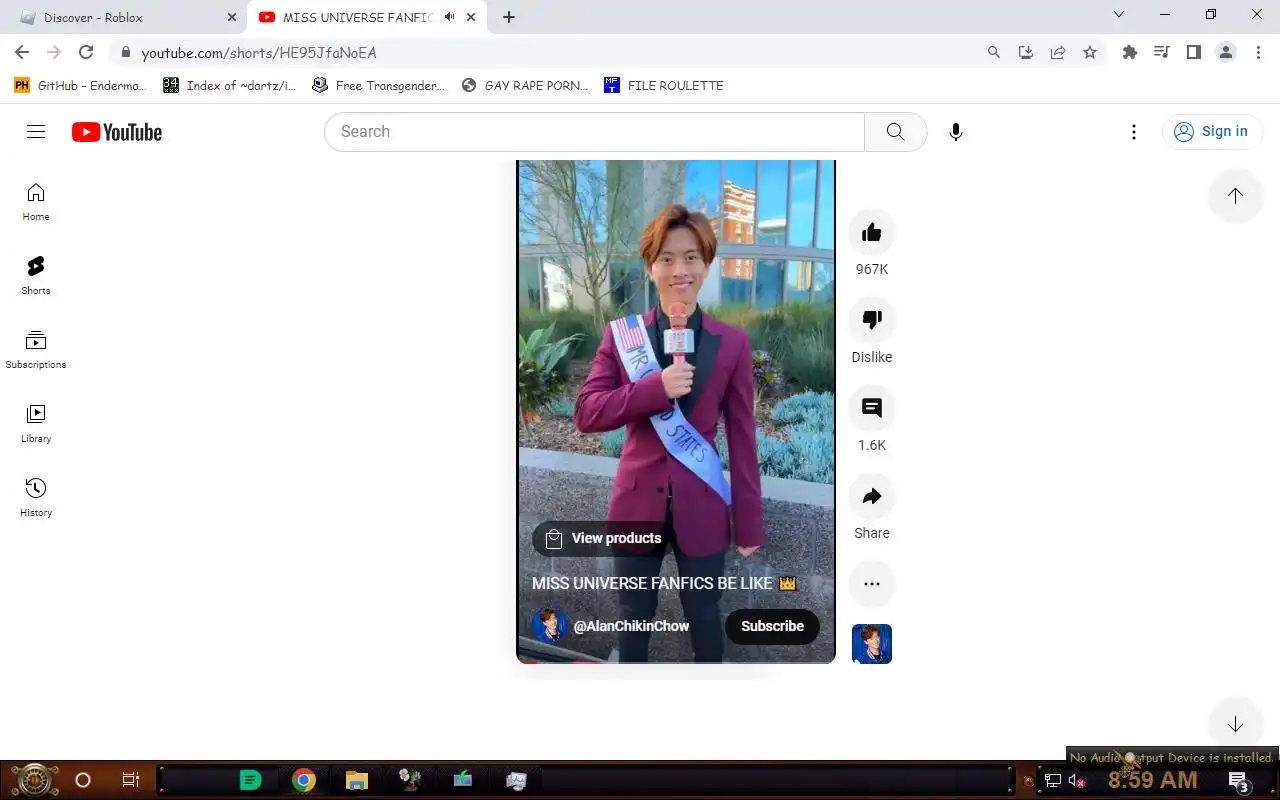Focus the YouTube Search field
Viewport: 1280px width, 800px height.
coord(595,132)
